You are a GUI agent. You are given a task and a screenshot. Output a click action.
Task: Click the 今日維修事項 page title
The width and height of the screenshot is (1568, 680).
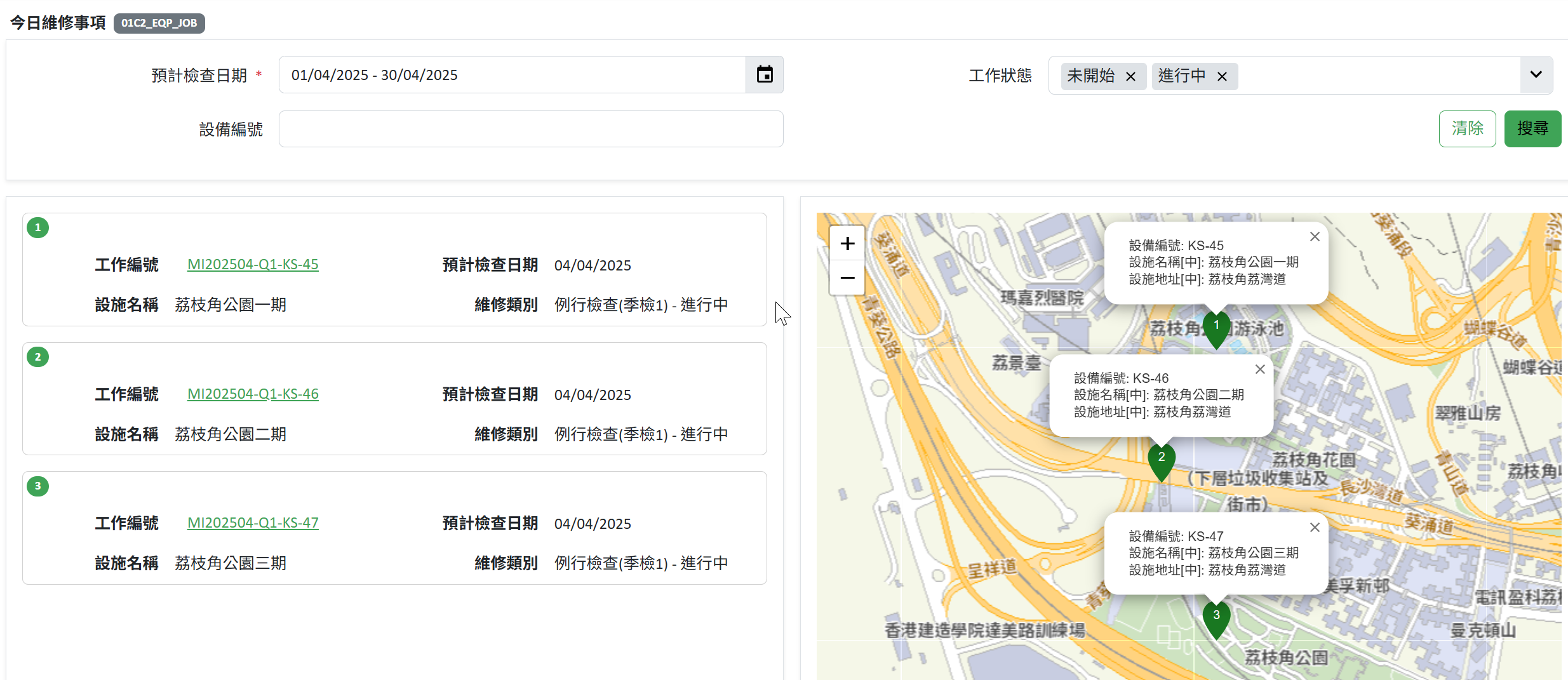58,23
